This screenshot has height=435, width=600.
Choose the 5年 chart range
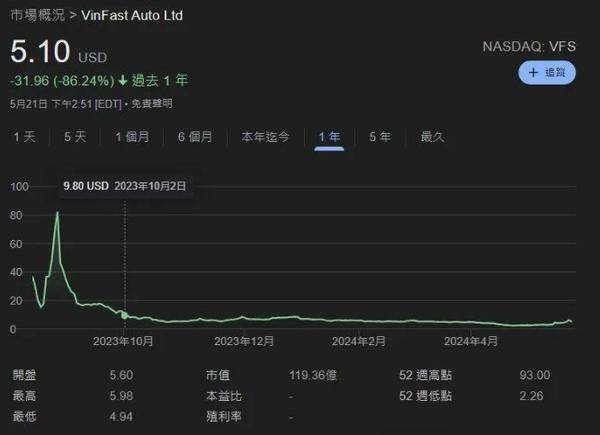click(x=379, y=137)
